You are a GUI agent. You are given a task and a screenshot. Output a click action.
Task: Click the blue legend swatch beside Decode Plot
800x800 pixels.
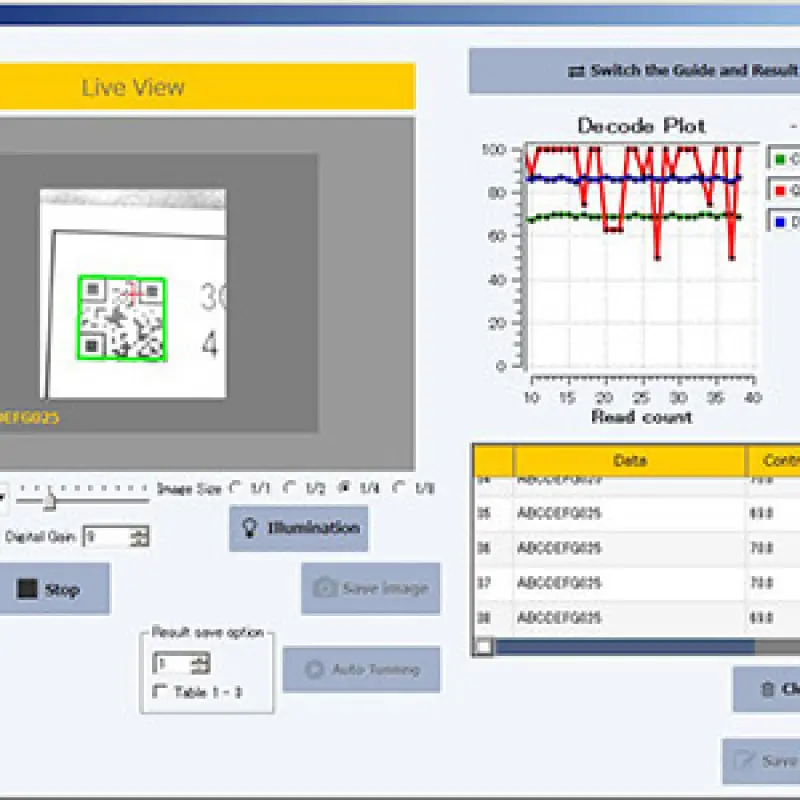780,222
